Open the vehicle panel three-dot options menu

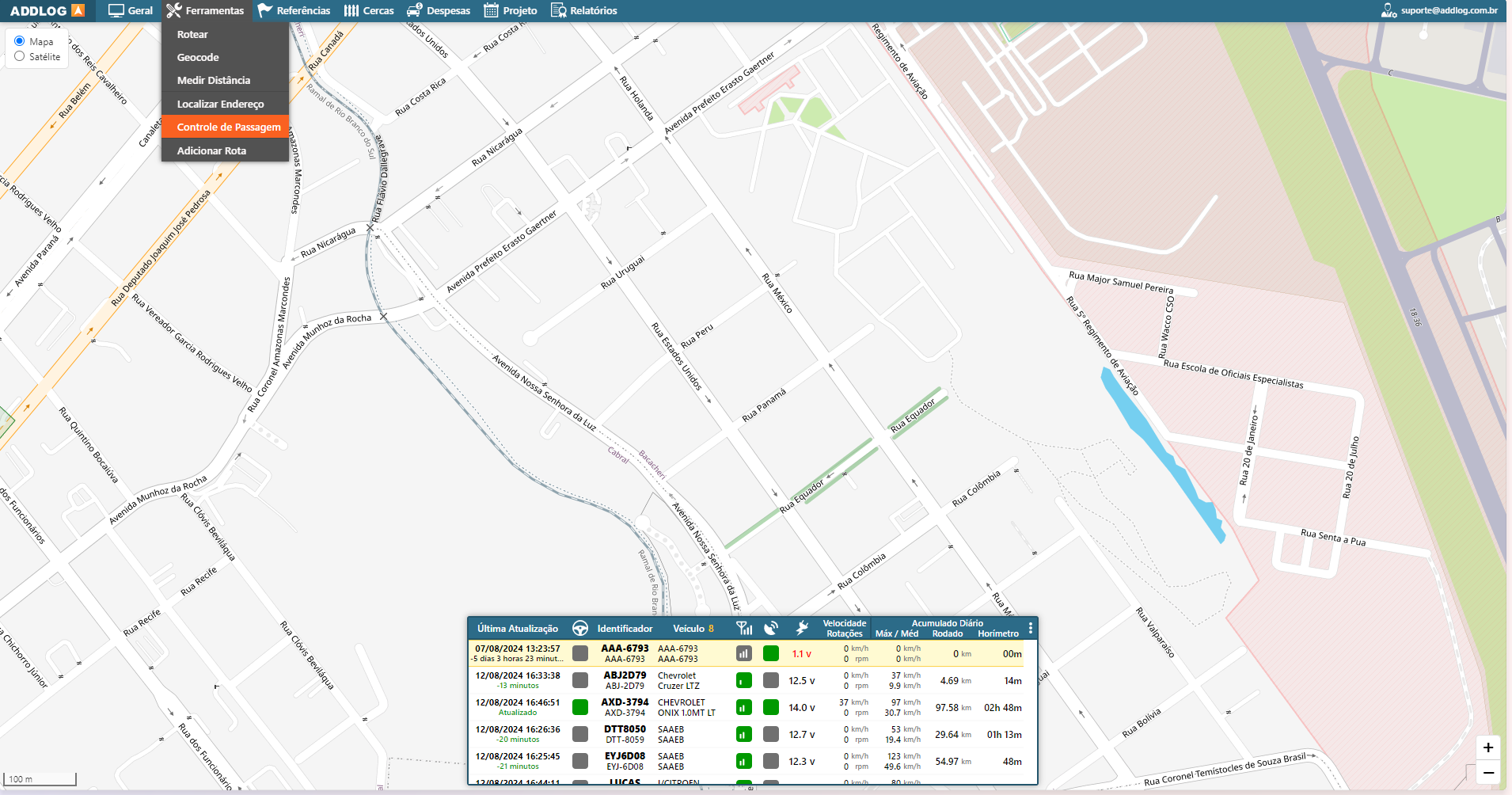click(x=1030, y=629)
